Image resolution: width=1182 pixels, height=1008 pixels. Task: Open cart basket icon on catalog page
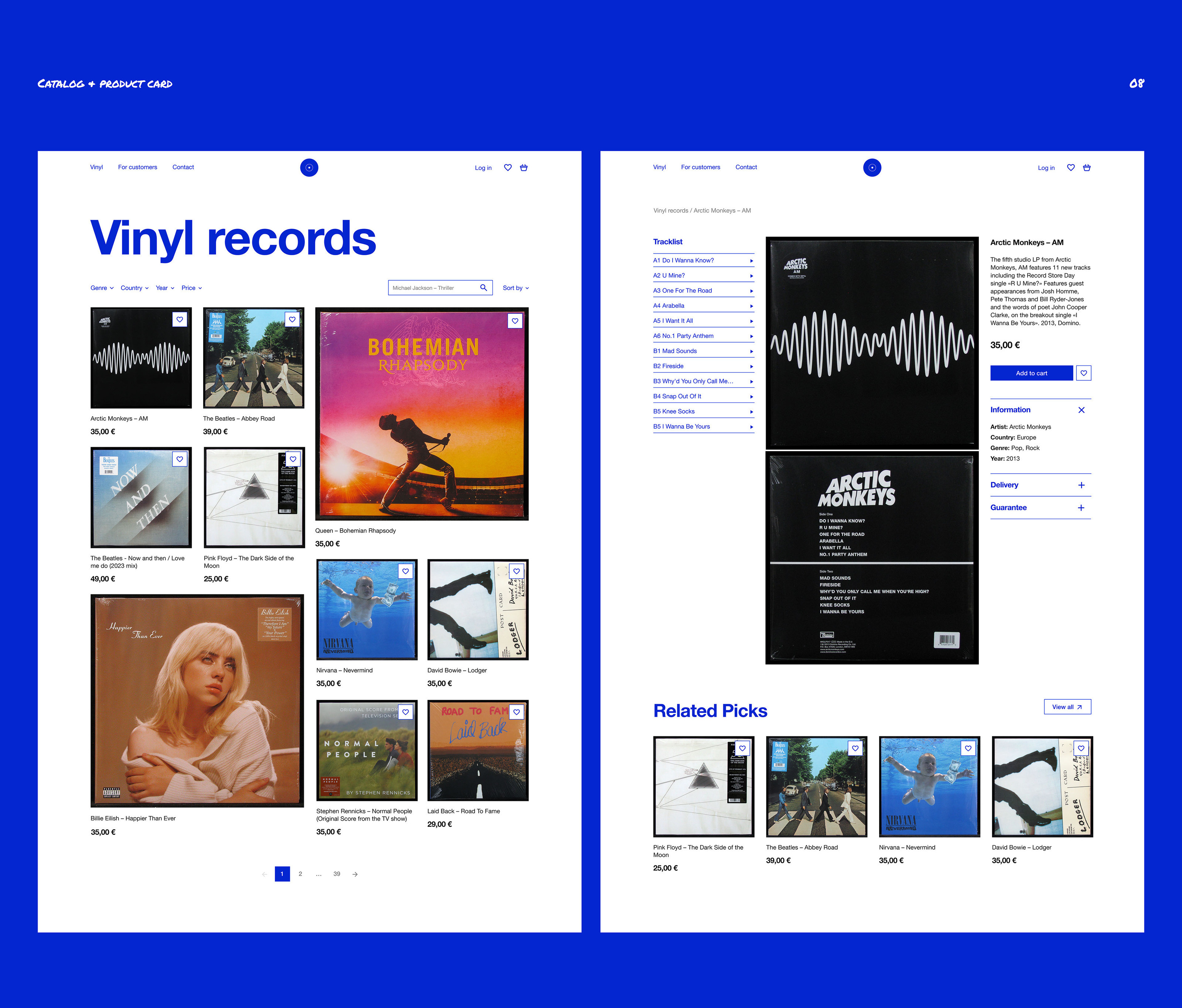524,168
